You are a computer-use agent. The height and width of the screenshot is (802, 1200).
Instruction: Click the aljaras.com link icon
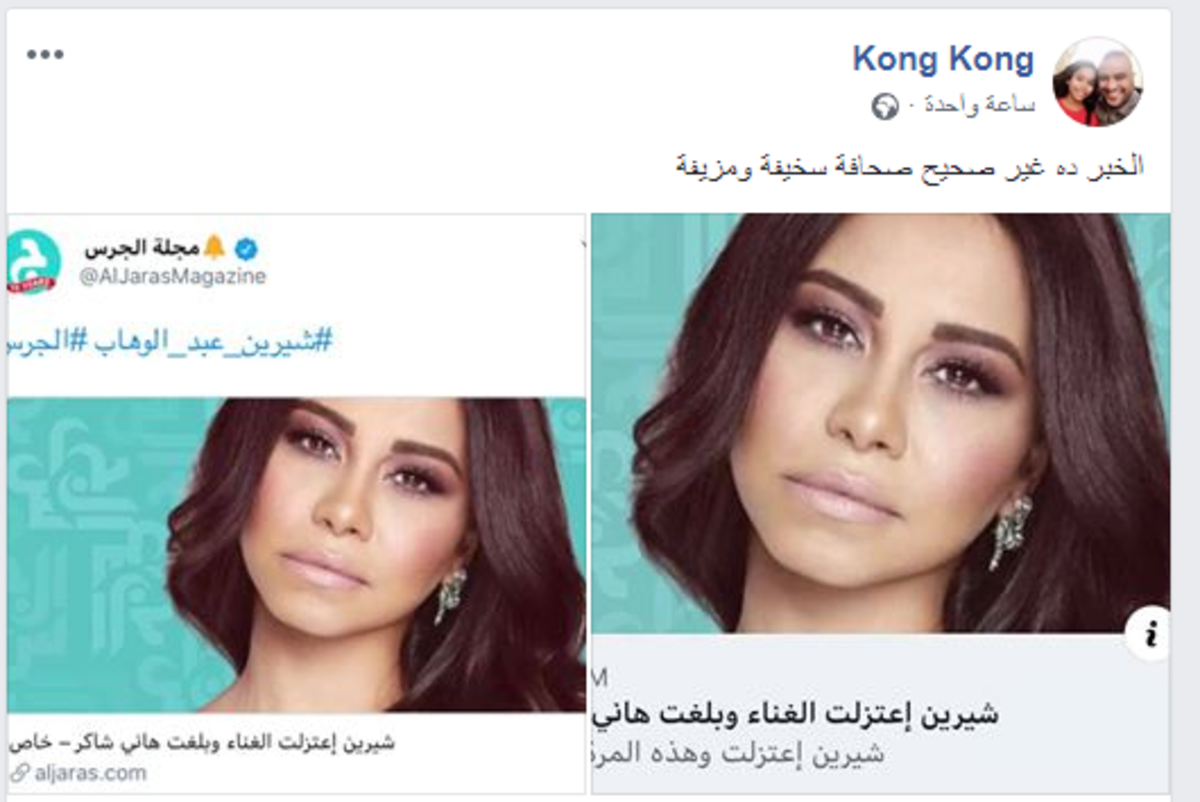tap(19, 772)
